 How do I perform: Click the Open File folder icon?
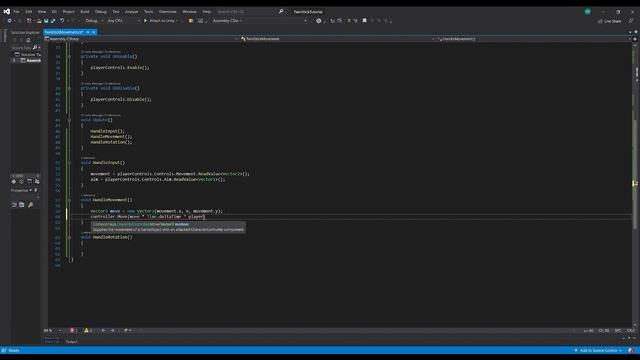[39, 20]
